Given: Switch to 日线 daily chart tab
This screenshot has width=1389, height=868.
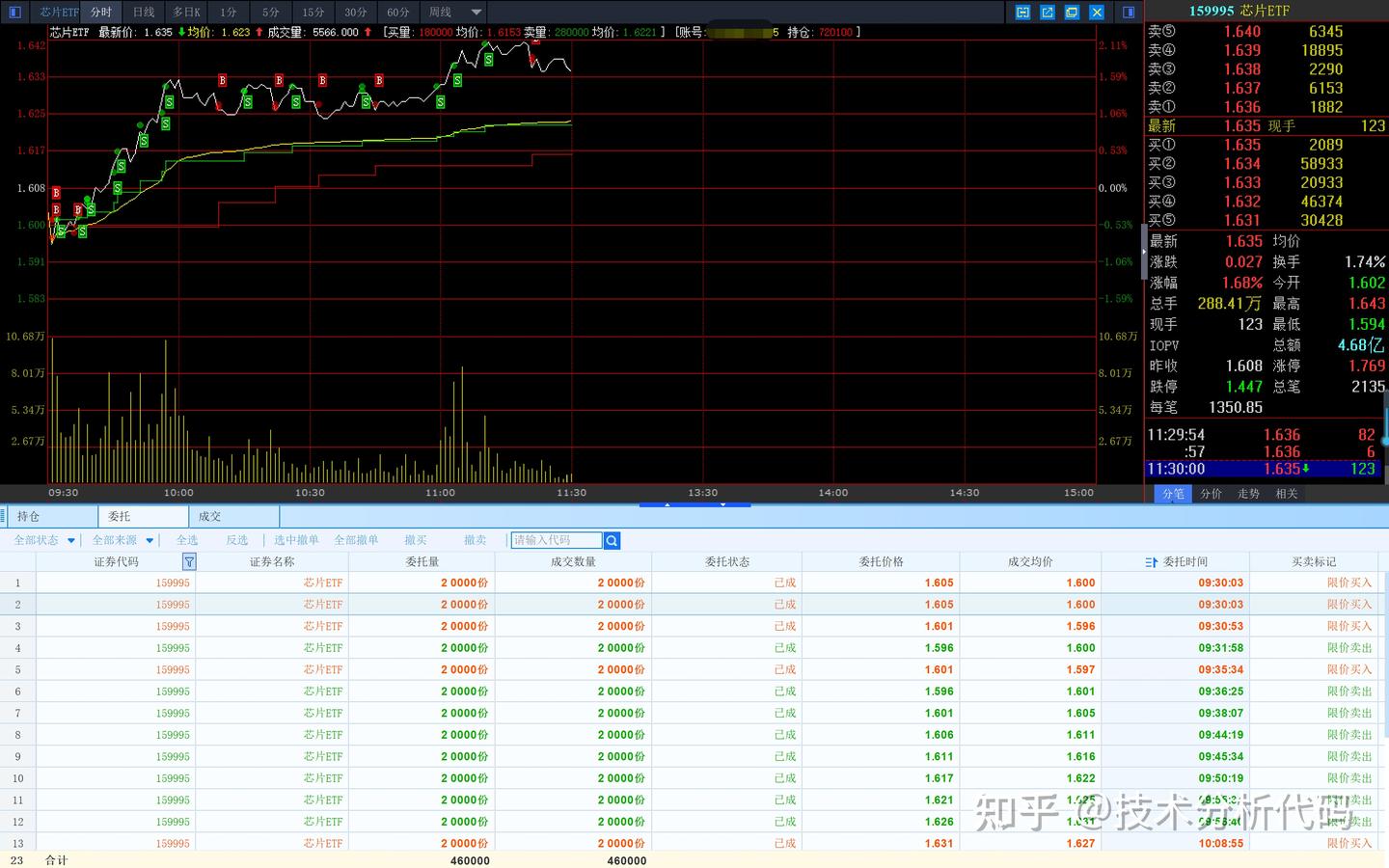Looking at the screenshot, I should point(144,12).
